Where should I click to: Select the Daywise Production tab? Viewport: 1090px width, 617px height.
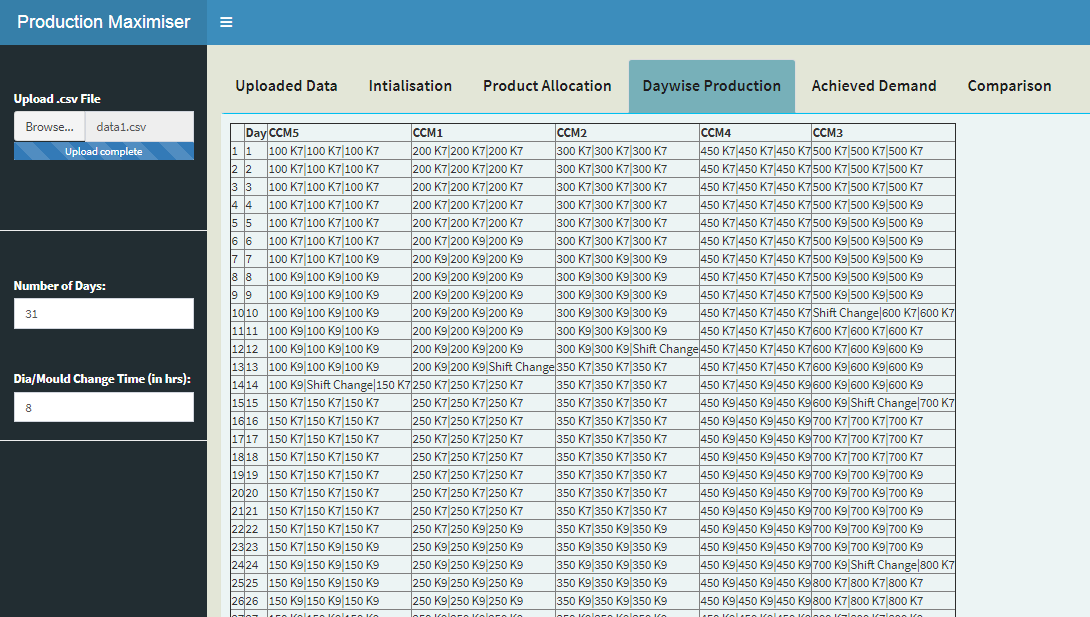pos(711,86)
